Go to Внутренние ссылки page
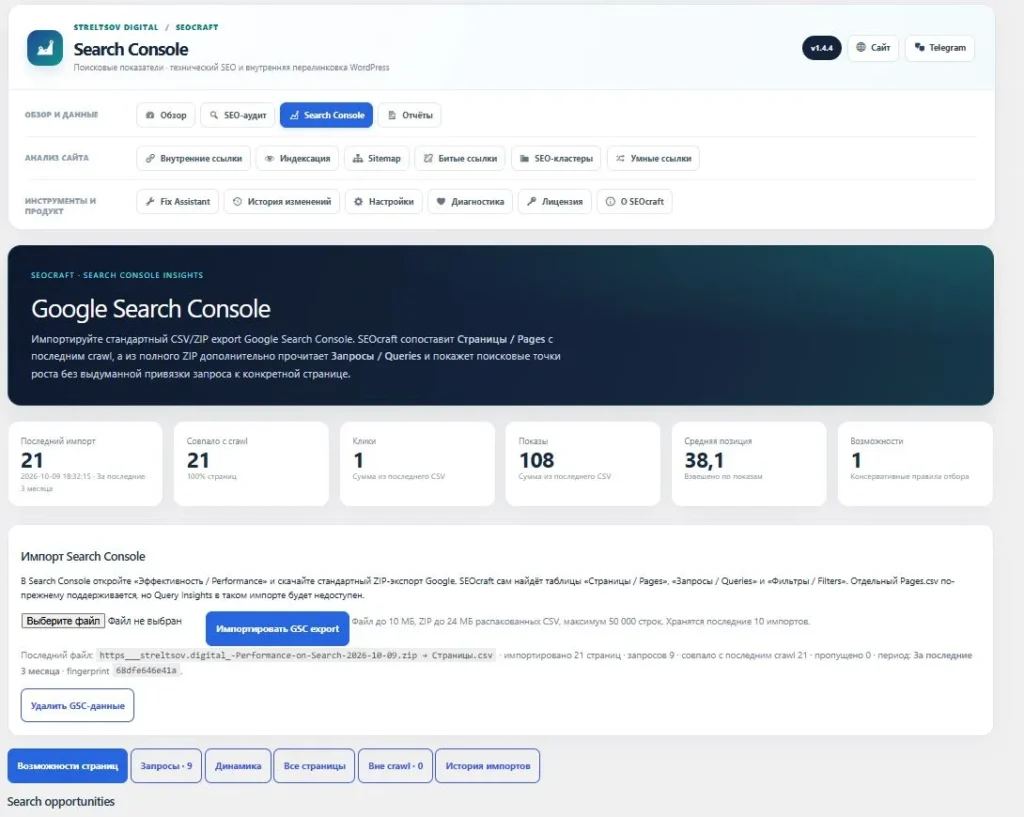 pos(193,158)
